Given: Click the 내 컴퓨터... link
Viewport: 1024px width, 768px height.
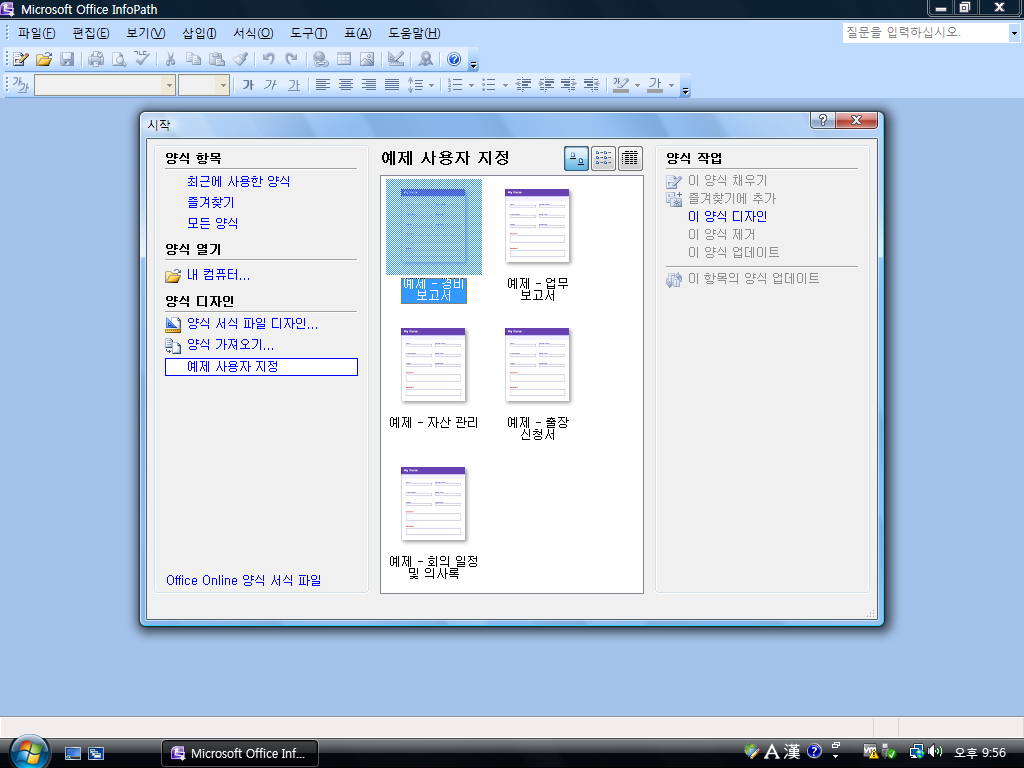Looking at the screenshot, I should (x=218, y=275).
